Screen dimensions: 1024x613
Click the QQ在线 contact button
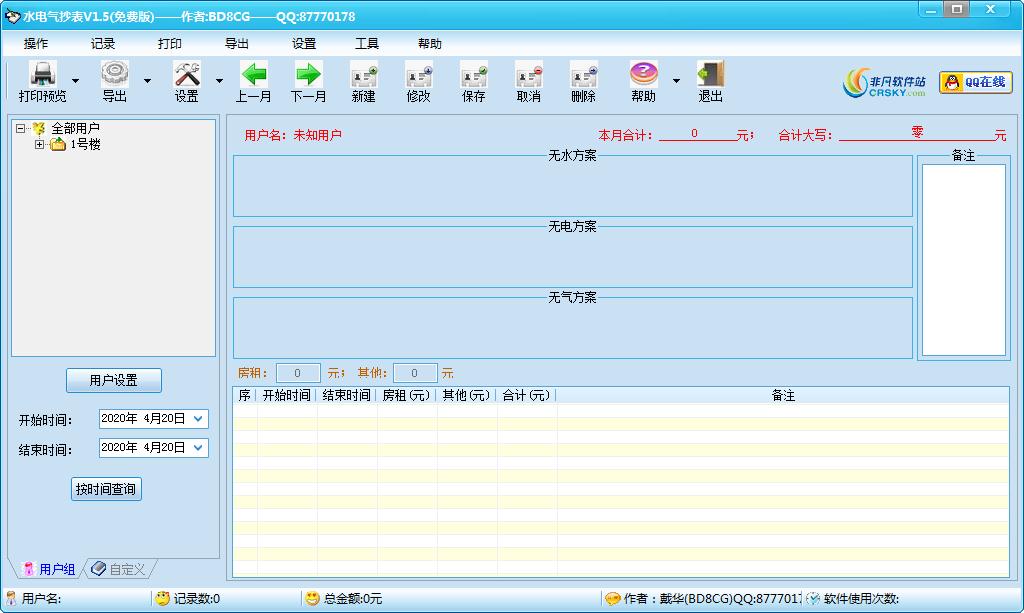976,82
